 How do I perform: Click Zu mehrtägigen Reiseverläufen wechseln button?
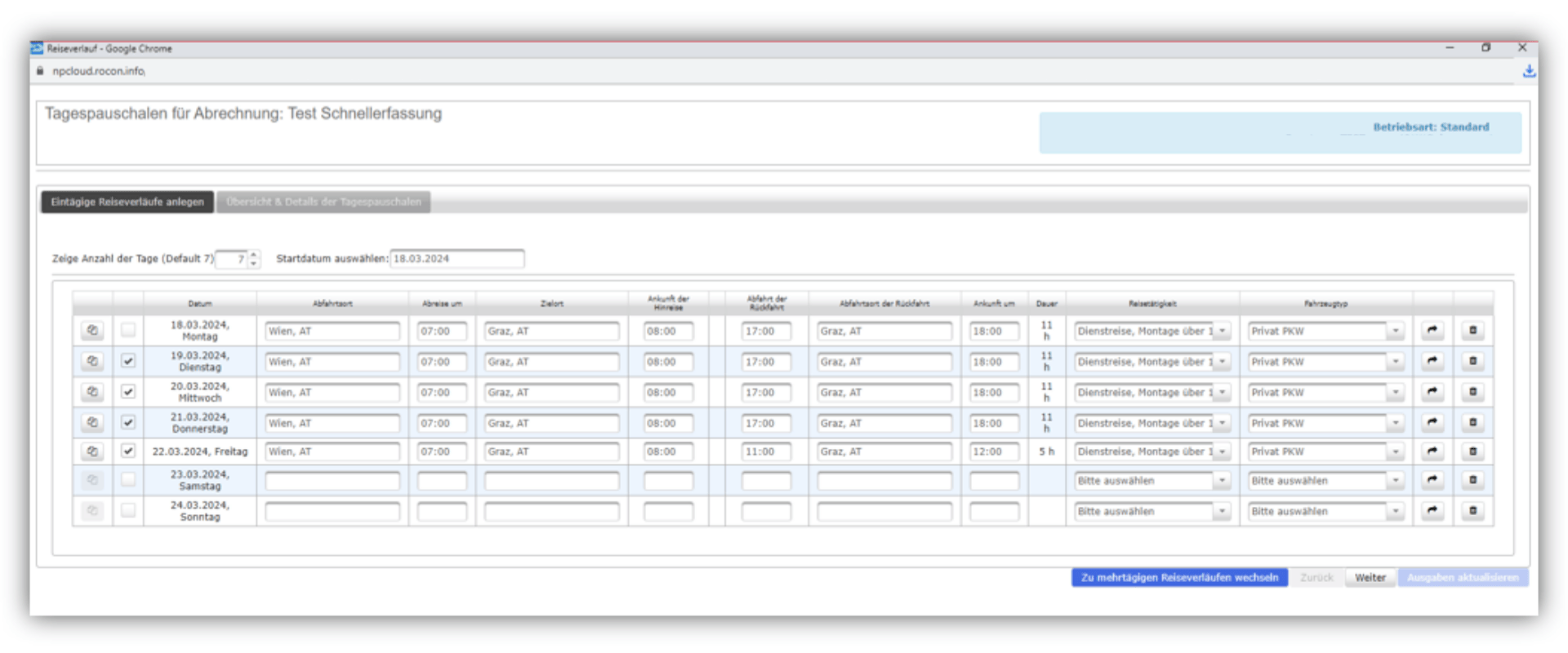(1179, 578)
